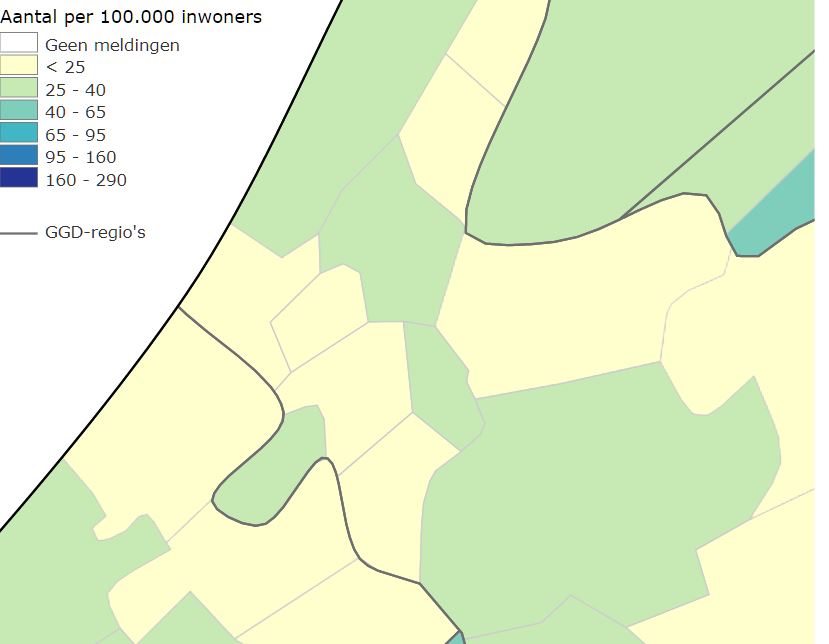829x644 pixels.
Task: Click the '160 - 290' dark blue swatch
Action: click(19, 178)
